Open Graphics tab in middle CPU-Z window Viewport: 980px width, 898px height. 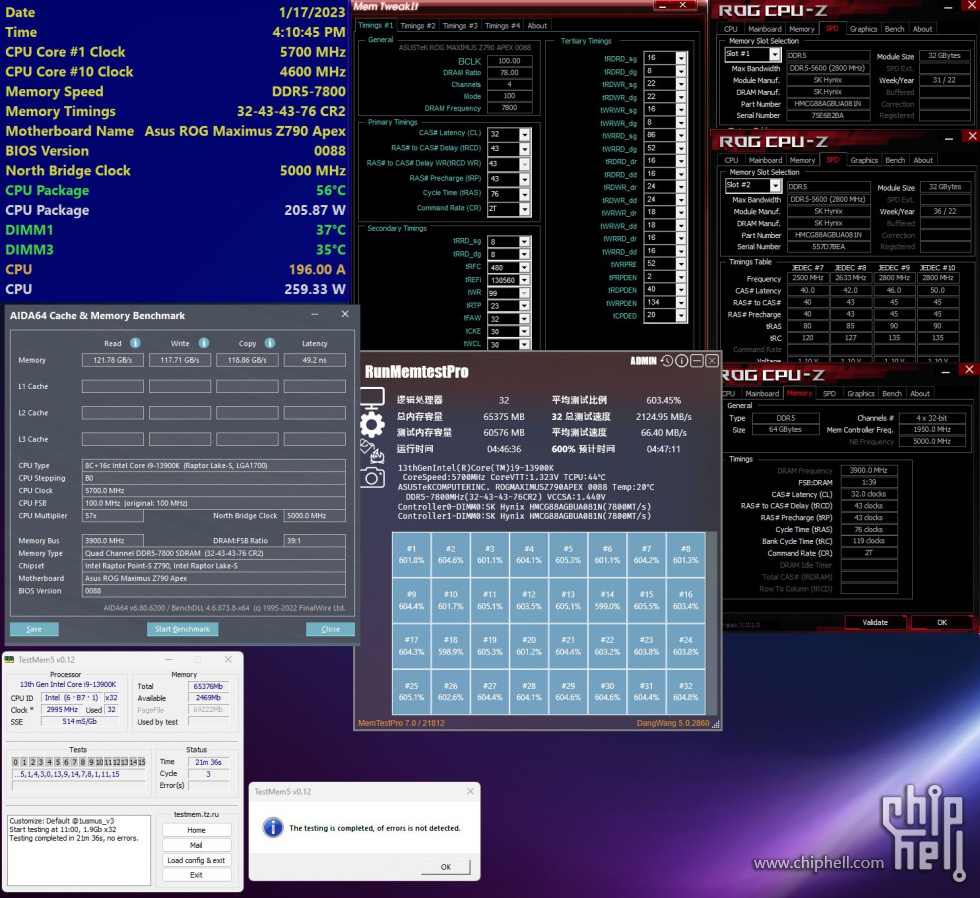pos(864,160)
